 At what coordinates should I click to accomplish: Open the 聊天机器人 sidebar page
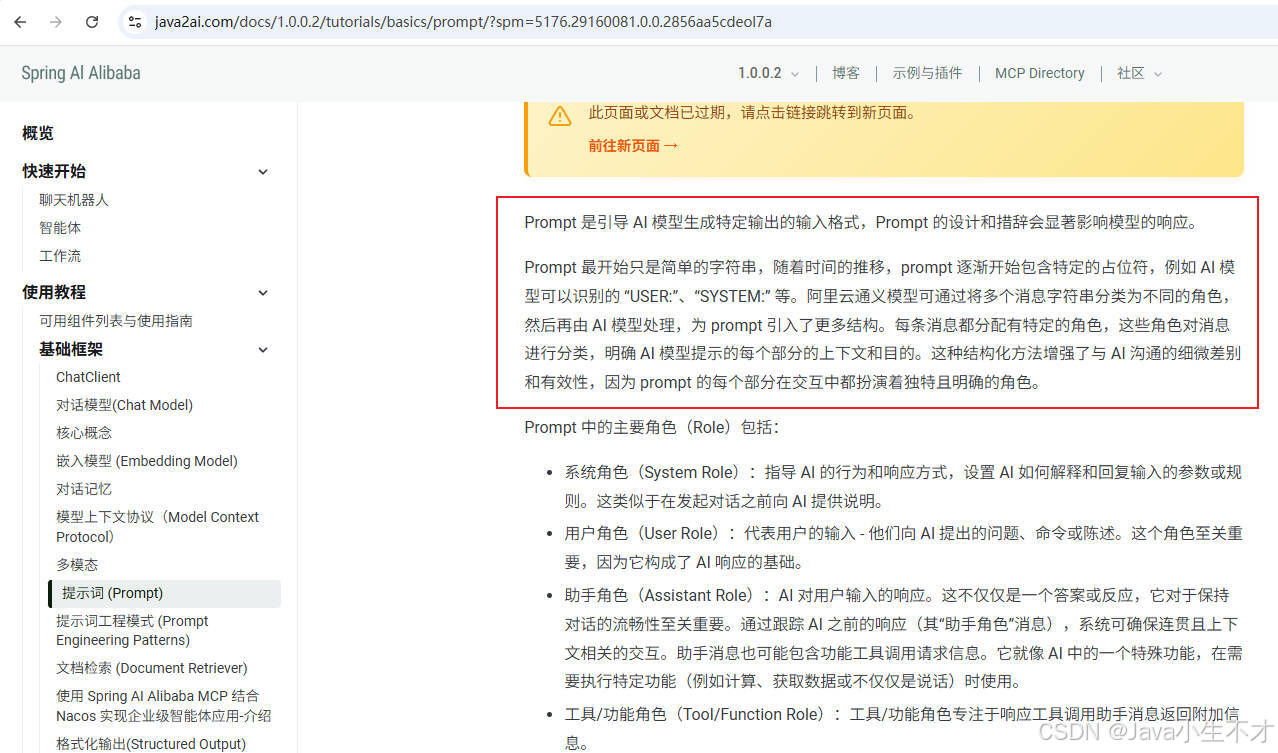[x=74, y=199]
